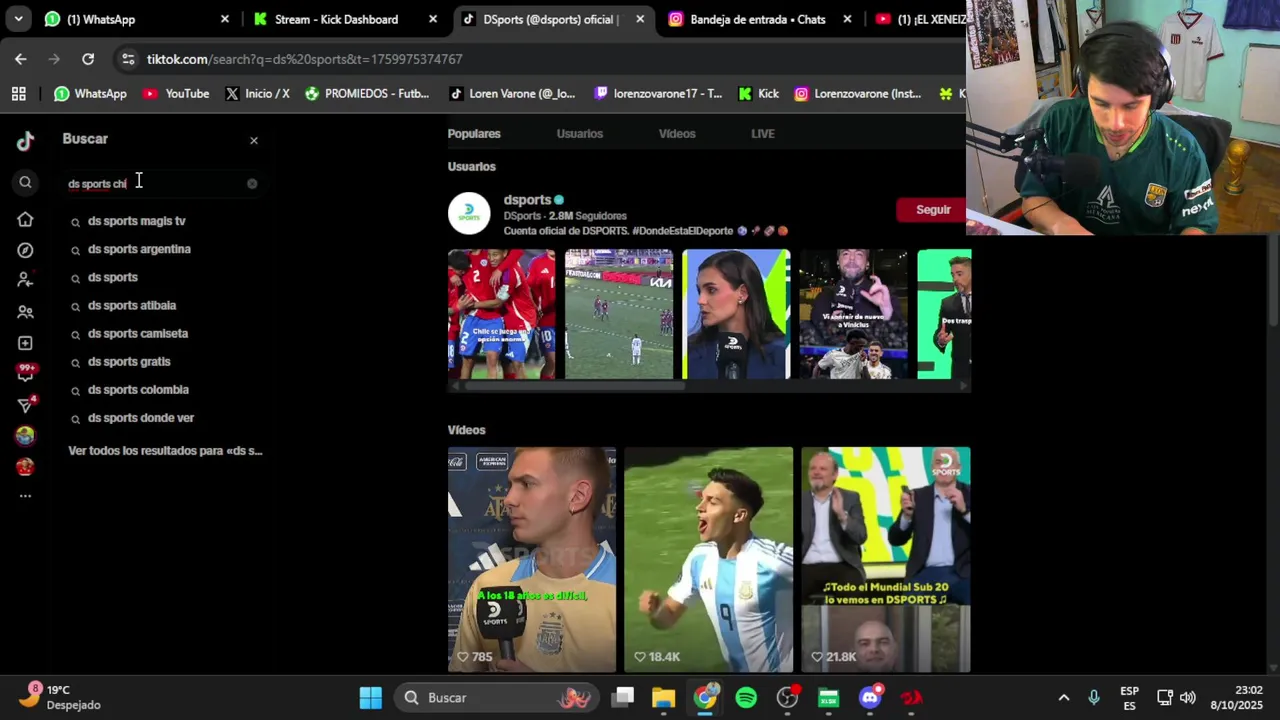Reload the current page
Image resolution: width=1280 pixels, height=720 pixels.
pyautogui.click(x=88, y=59)
